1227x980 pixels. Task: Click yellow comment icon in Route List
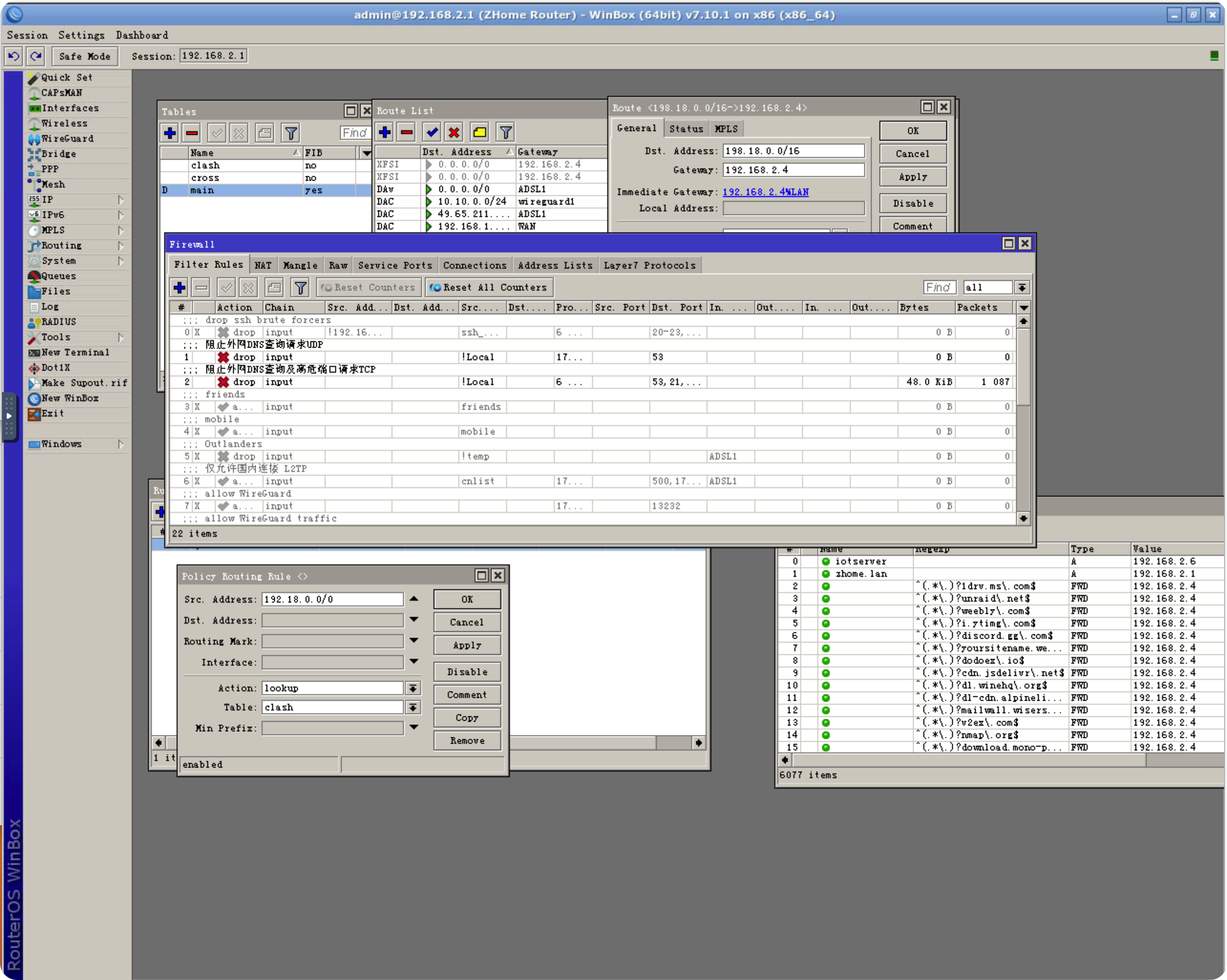[x=480, y=132]
